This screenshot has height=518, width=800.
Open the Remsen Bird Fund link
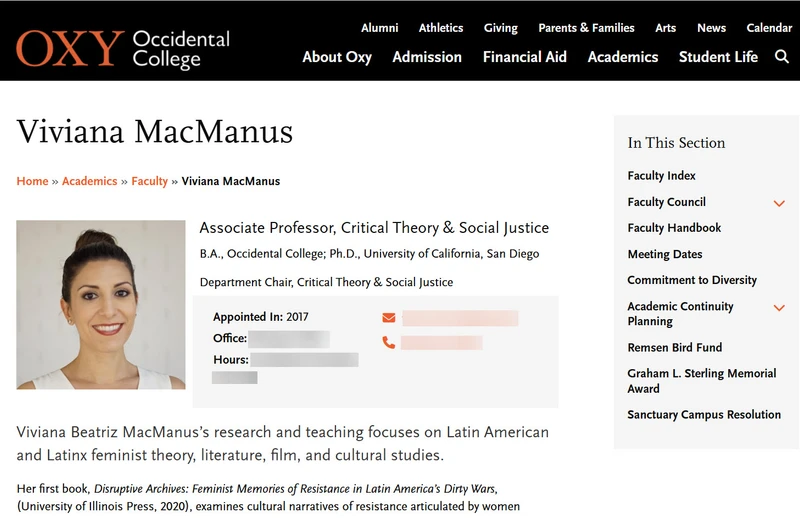click(x=674, y=348)
